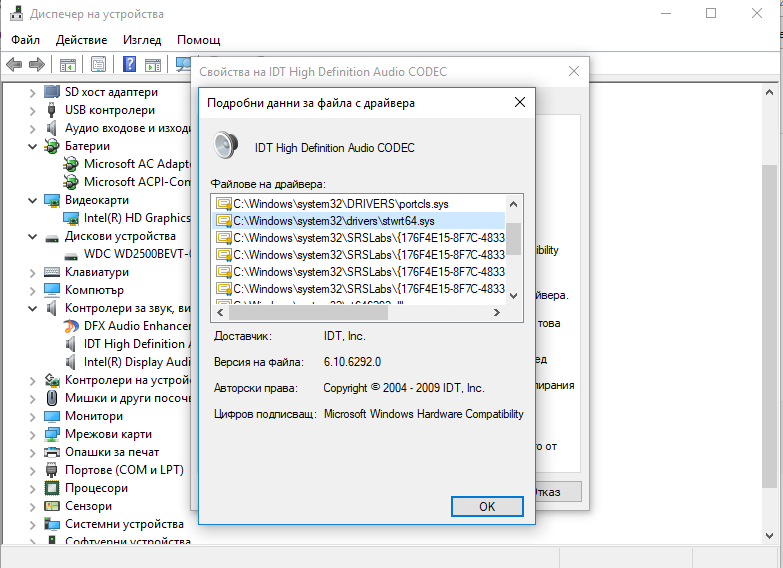
Task: Expand the Мрежови карти node
Action: (32, 435)
